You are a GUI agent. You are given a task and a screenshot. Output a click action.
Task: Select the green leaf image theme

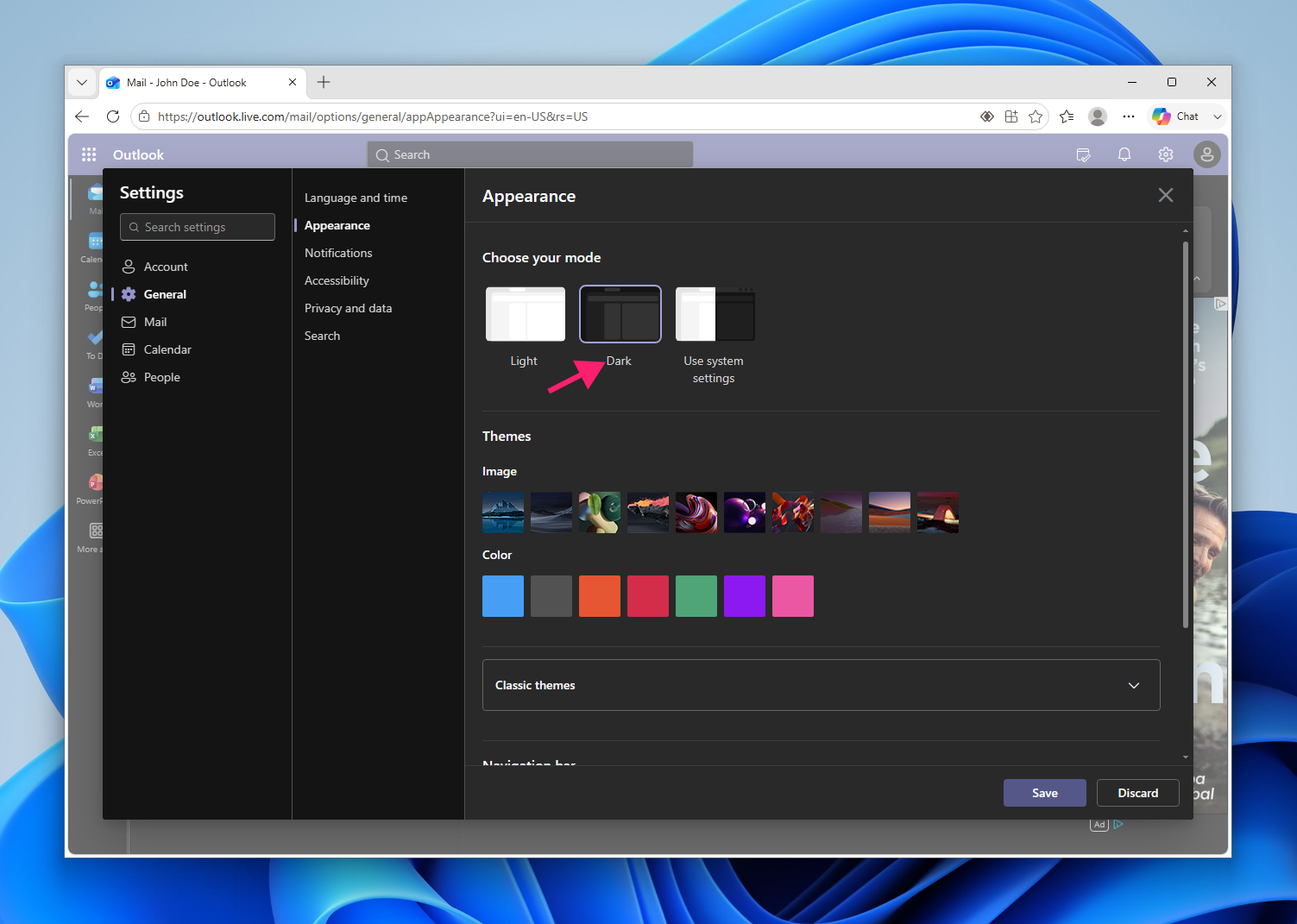600,512
